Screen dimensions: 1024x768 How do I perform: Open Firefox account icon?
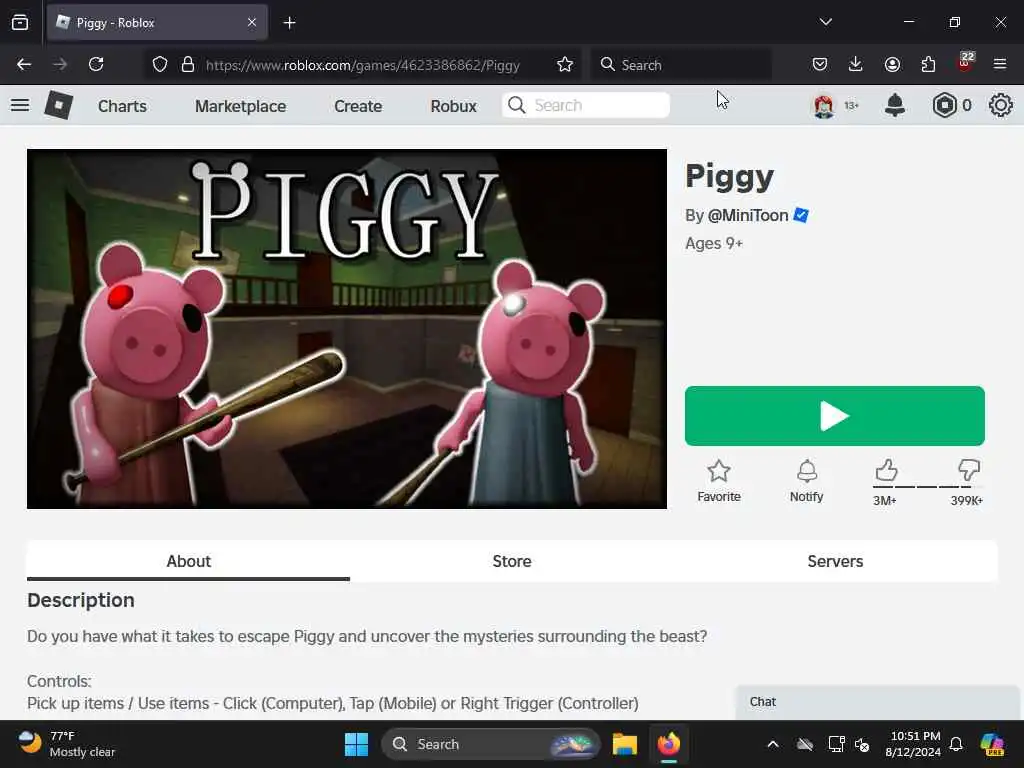tap(892, 64)
